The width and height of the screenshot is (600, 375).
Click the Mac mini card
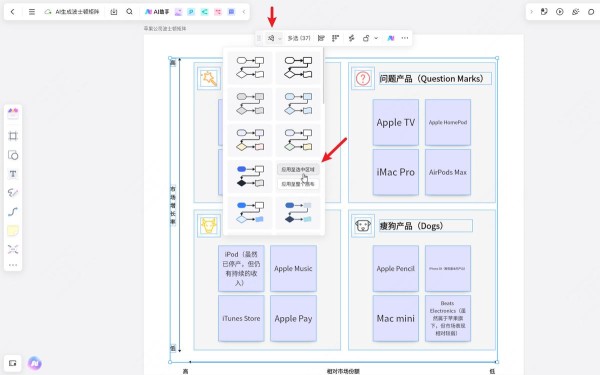tap(396, 318)
